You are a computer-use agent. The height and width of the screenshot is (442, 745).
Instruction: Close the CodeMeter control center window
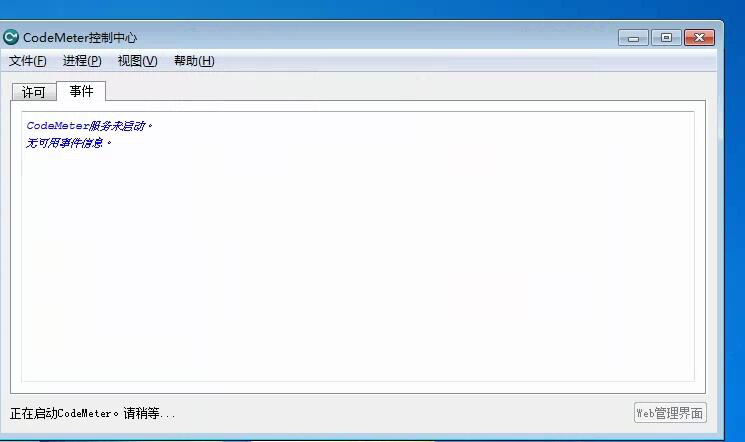tap(699, 38)
